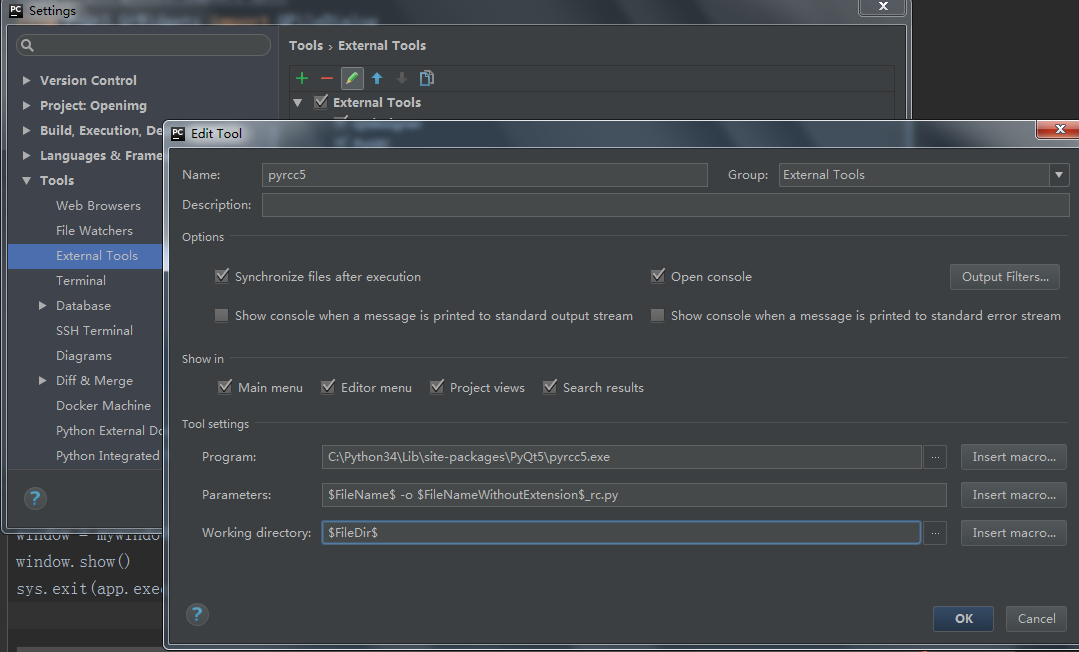1079x652 pixels.
Task: Confirm Edit Tool dialog with OK
Action: (963, 619)
